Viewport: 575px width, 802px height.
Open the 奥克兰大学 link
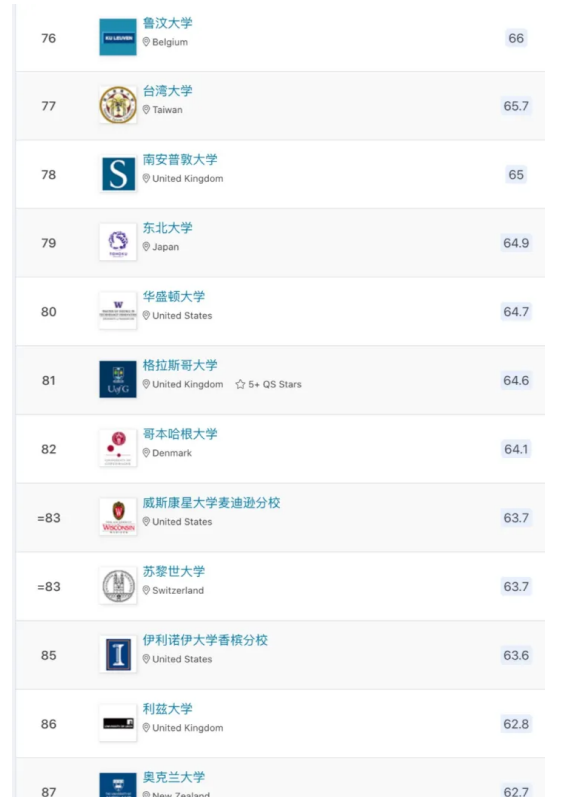173,777
